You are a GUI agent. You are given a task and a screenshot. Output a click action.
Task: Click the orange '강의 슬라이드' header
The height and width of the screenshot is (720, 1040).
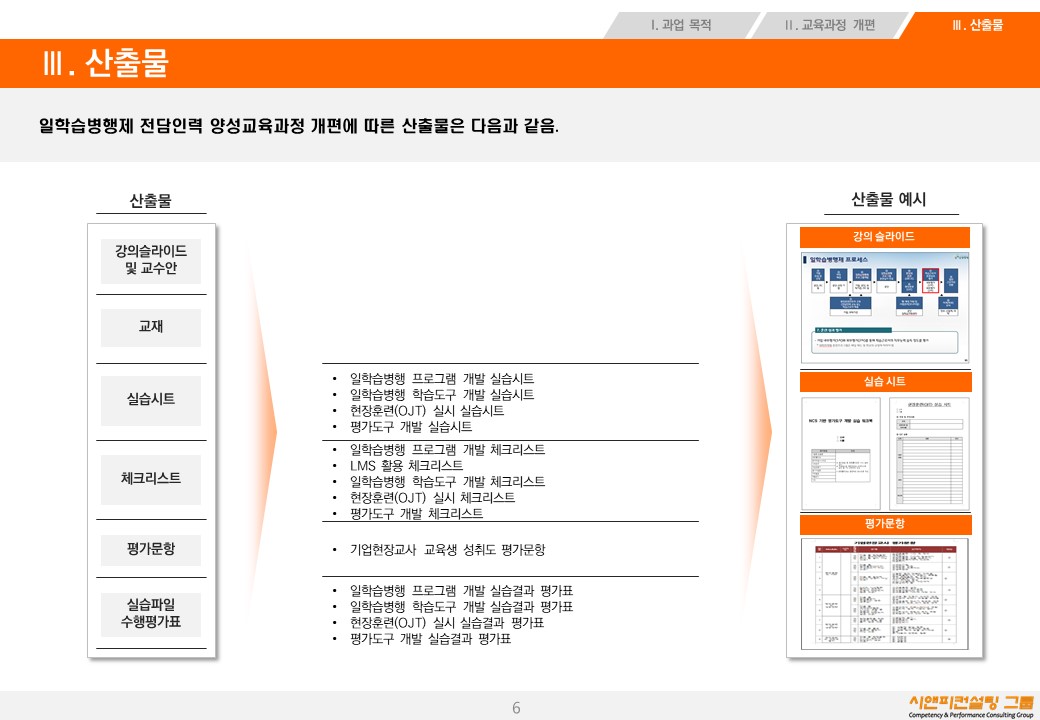[885, 237]
